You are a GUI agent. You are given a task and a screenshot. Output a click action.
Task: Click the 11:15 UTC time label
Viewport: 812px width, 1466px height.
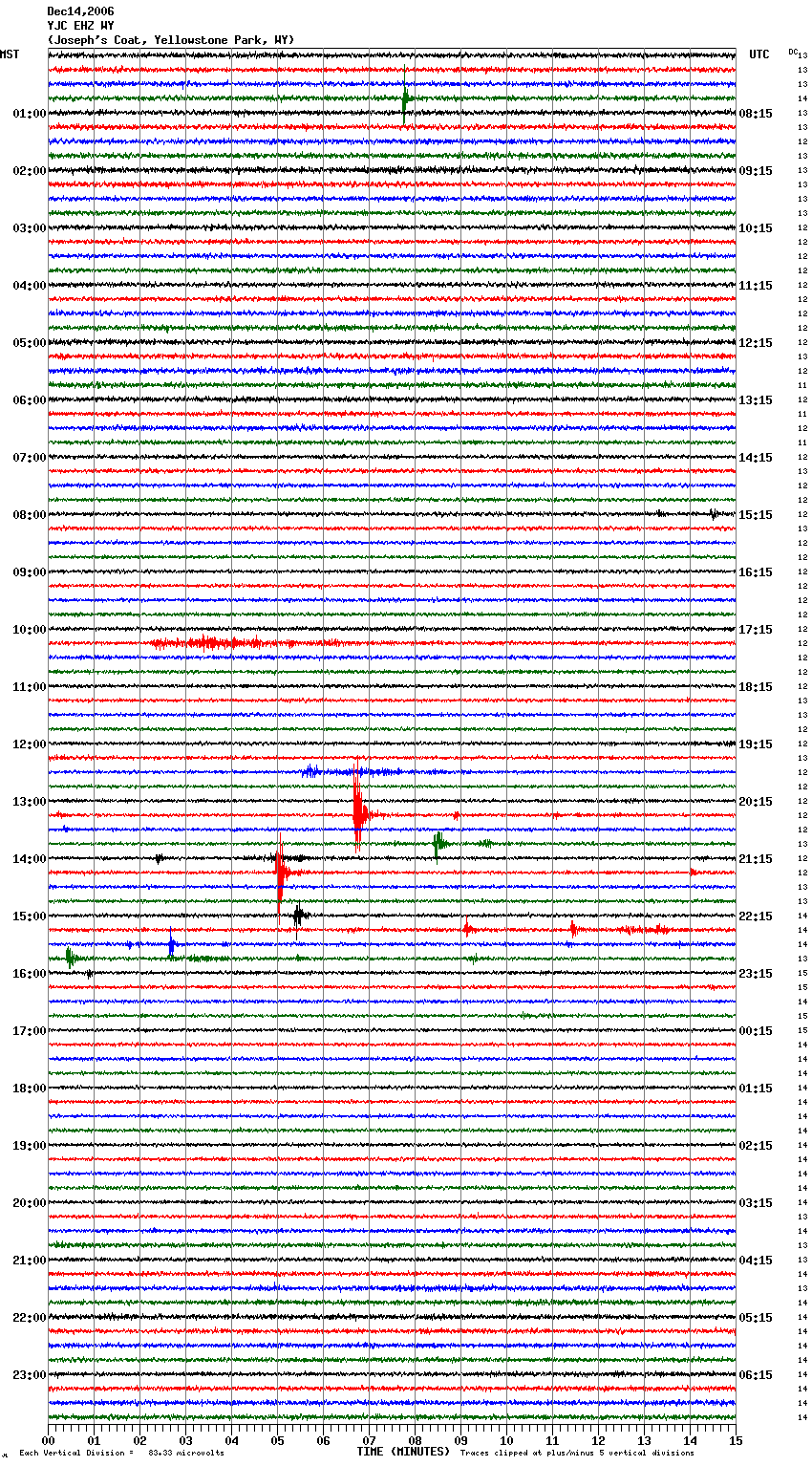tap(756, 286)
